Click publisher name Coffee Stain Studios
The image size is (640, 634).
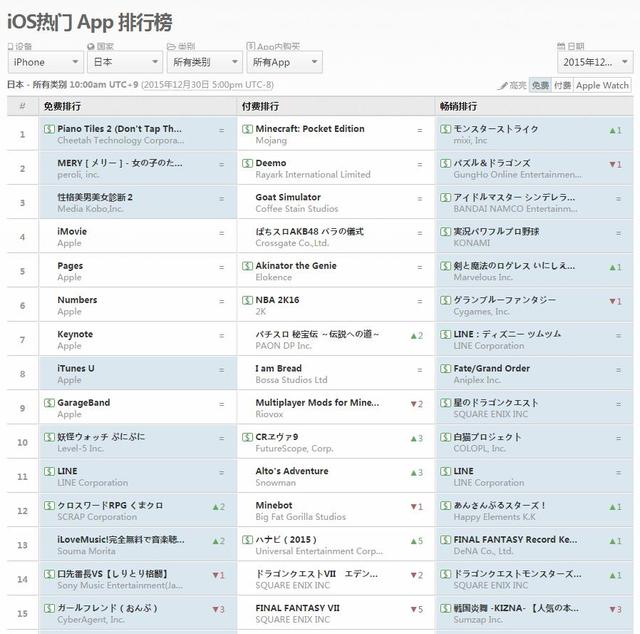pyautogui.click(x=297, y=209)
